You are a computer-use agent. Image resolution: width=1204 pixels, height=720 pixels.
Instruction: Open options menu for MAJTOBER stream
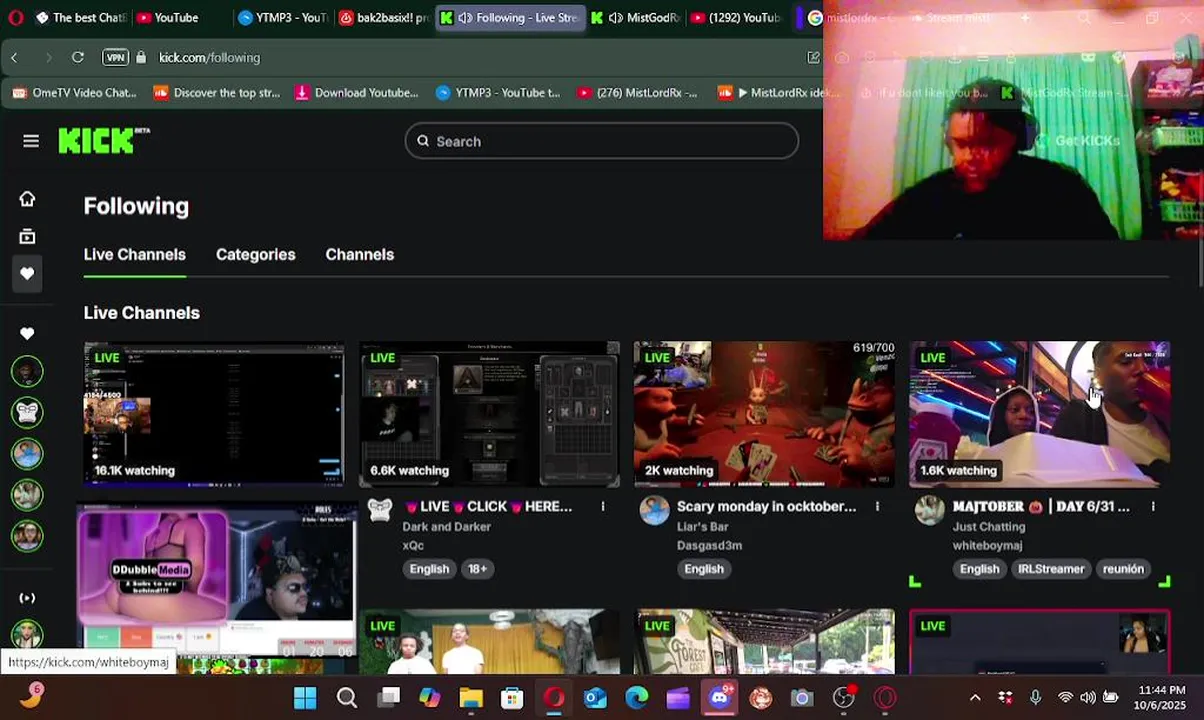pyautogui.click(x=1153, y=507)
